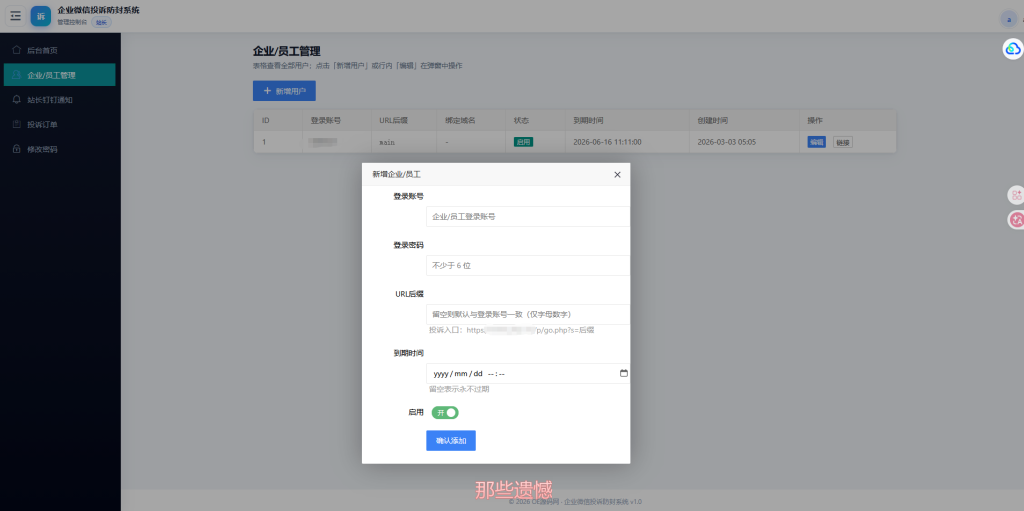The width and height of the screenshot is (1024, 511).
Task: Click the 站长钉钉通知 bell icon
Action: [17, 100]
